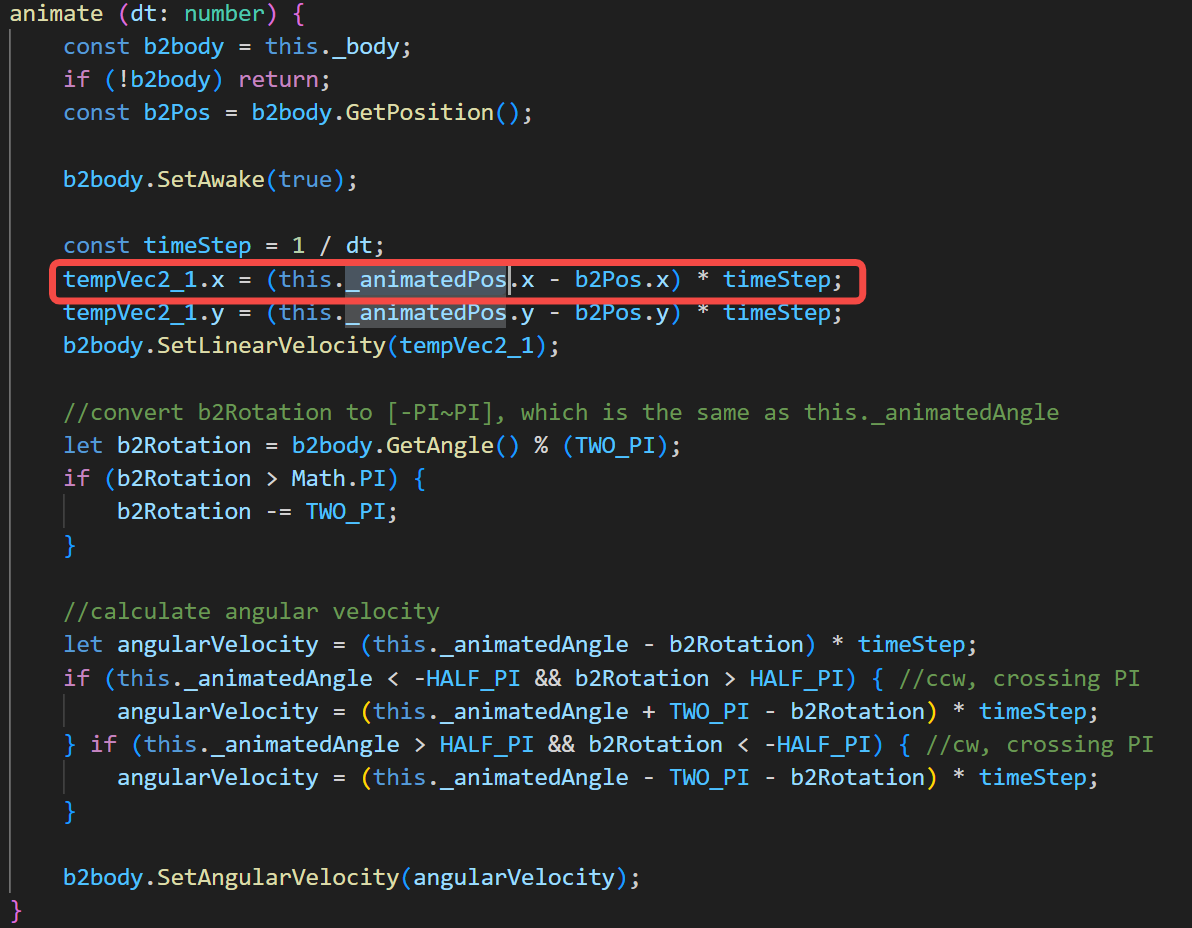The image size is (1192, 928).
Task: Click 'tempVec2_1.x' assignment target
Action: tap(144, 280)
